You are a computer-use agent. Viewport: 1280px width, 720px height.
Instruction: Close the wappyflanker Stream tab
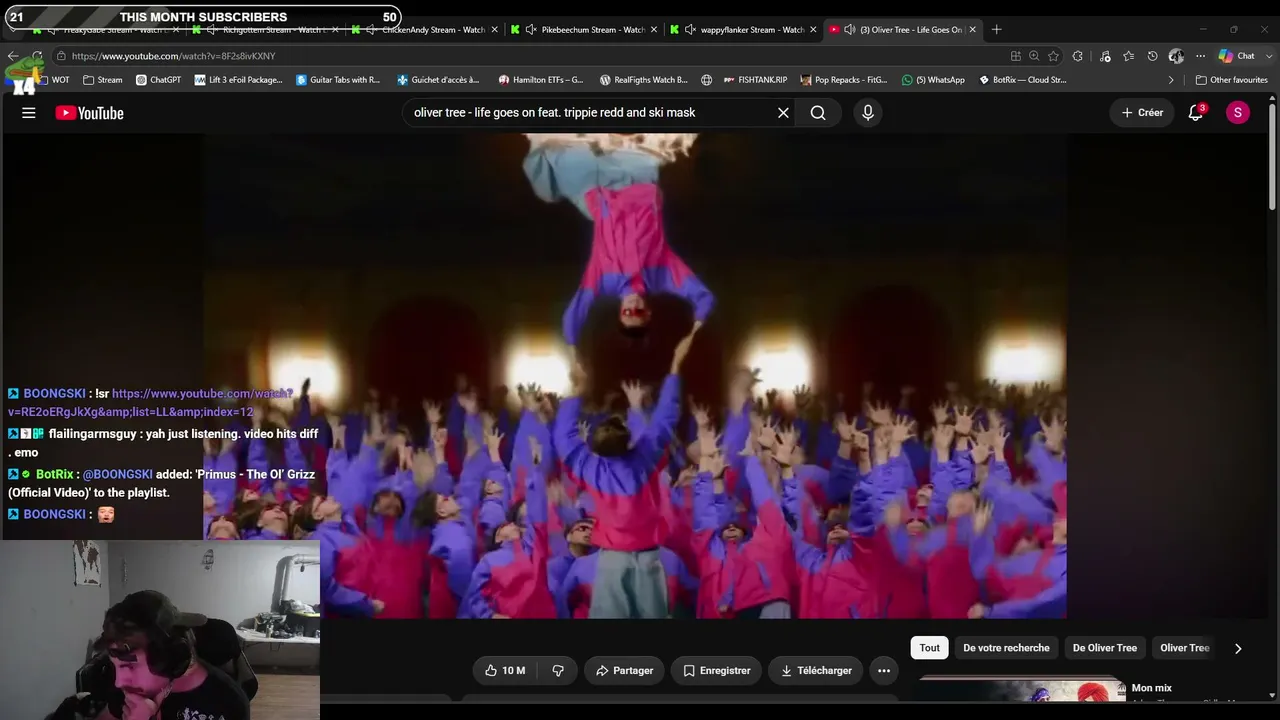[813, 30]
